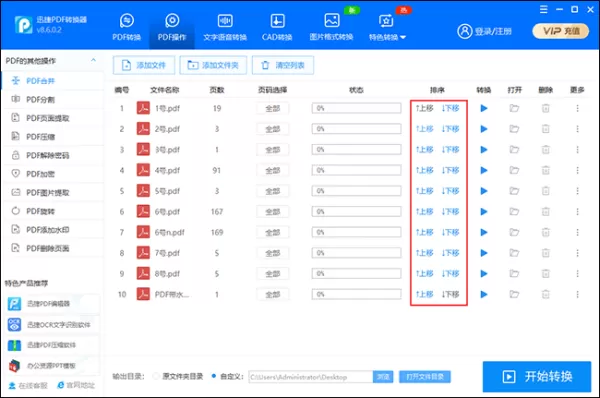The image size is (600, 398).
Task: Click the output path input field
Action: coord(311,377)
